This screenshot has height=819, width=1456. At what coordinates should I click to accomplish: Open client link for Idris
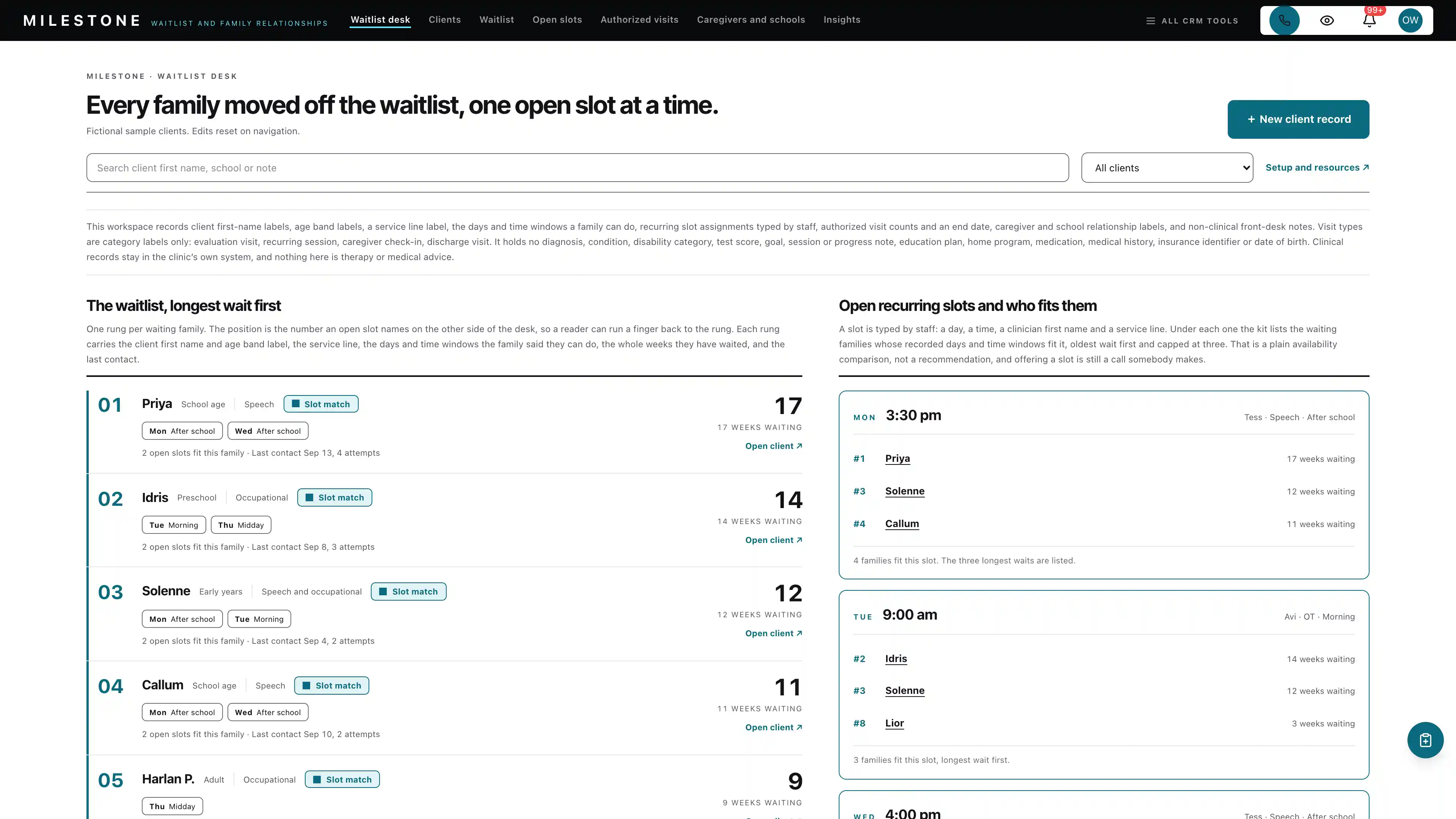[773, 540]
